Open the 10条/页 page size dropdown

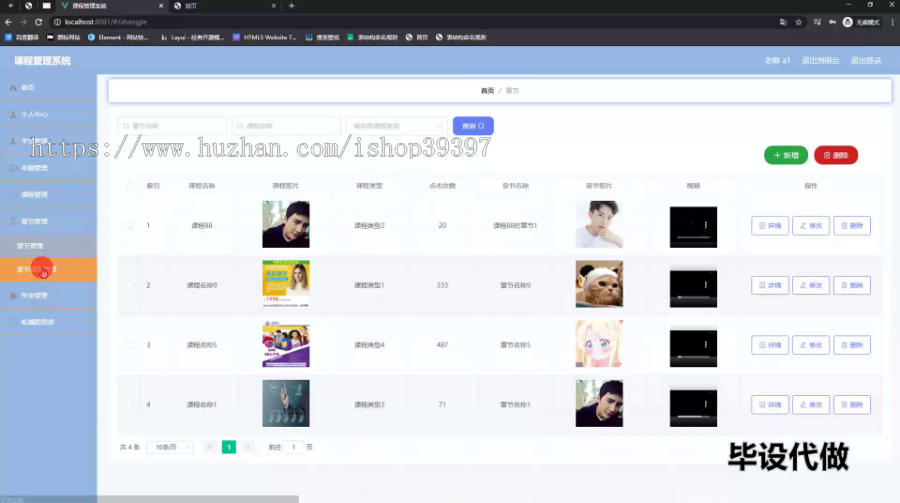(x=170, y=447)
